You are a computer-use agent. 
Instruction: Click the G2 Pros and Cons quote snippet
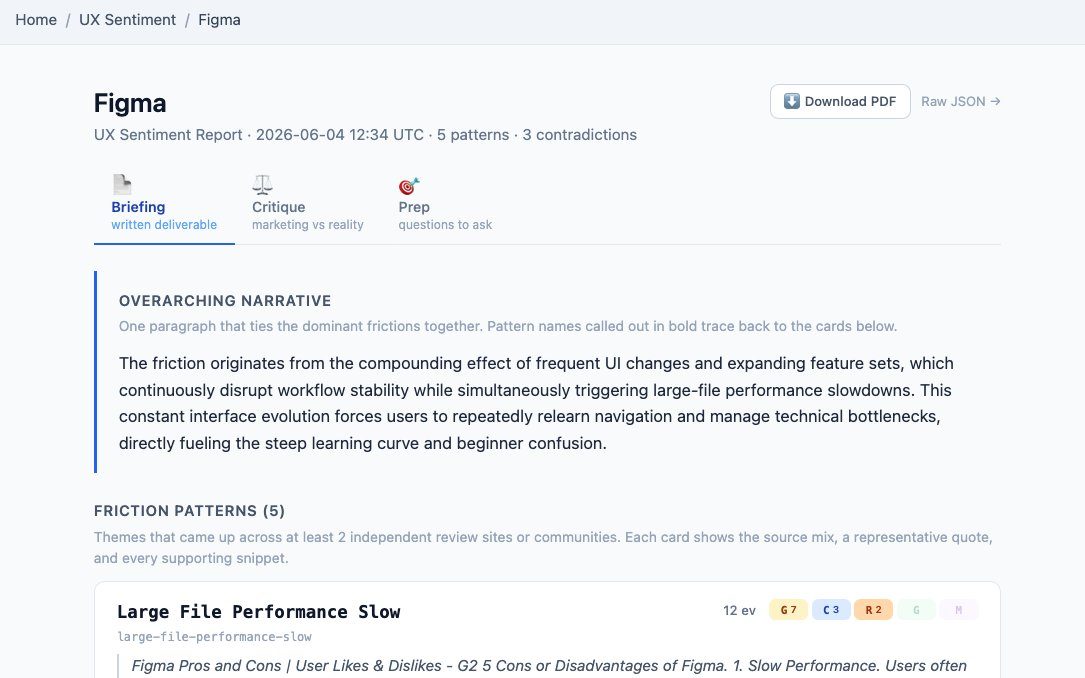pos(549,666)
